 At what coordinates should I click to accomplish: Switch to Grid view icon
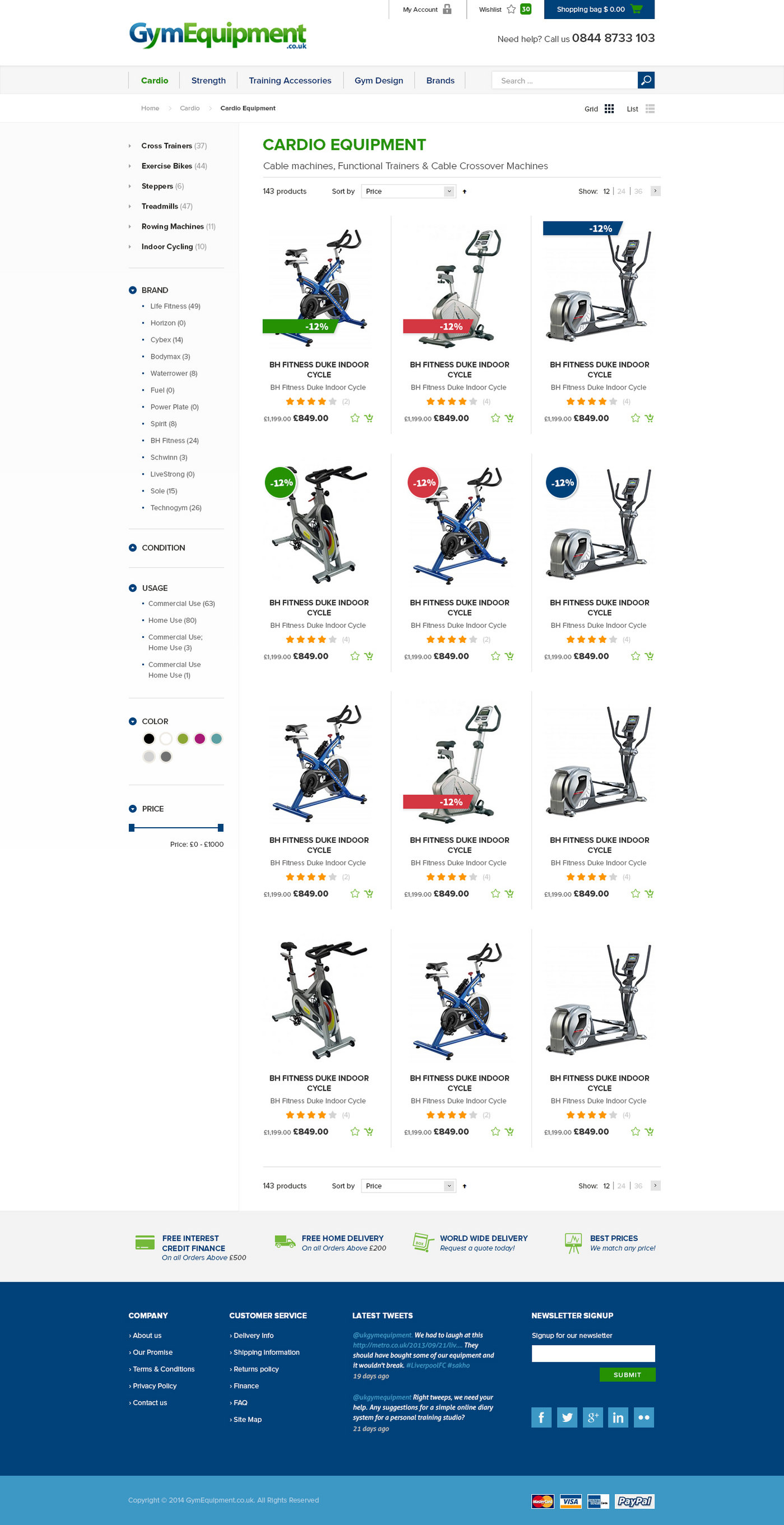[x=609, y=109]
